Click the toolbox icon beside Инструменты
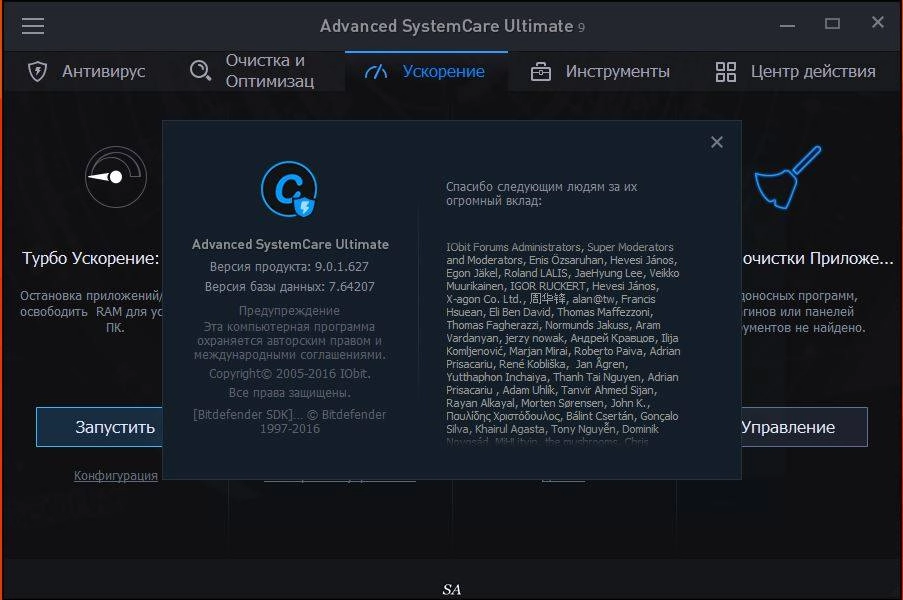 [541, 72]
